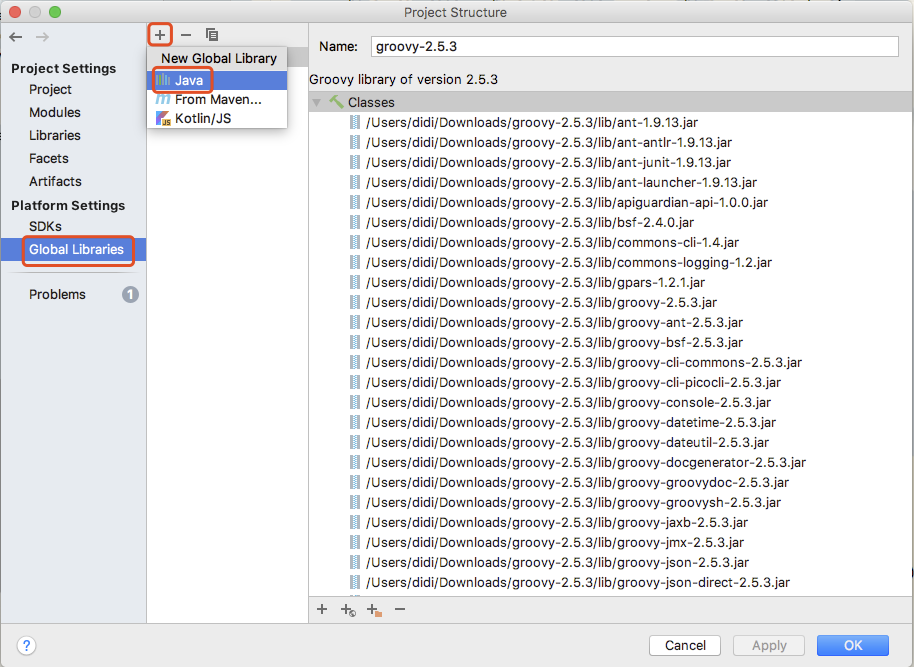Open the Artifacts settings page
914x667 pixels.
(x=55, y=181)
